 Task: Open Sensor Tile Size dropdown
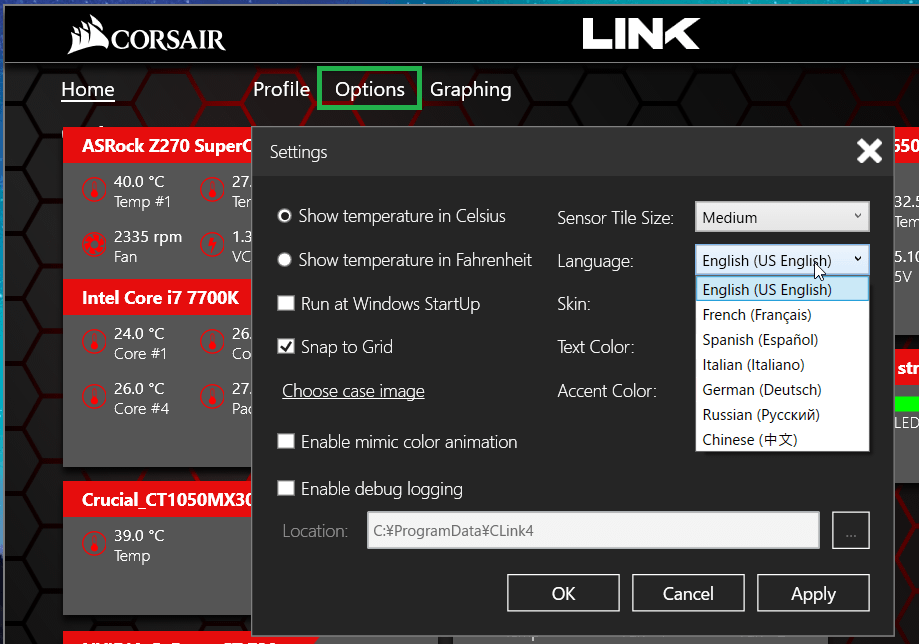click(782, 217)
